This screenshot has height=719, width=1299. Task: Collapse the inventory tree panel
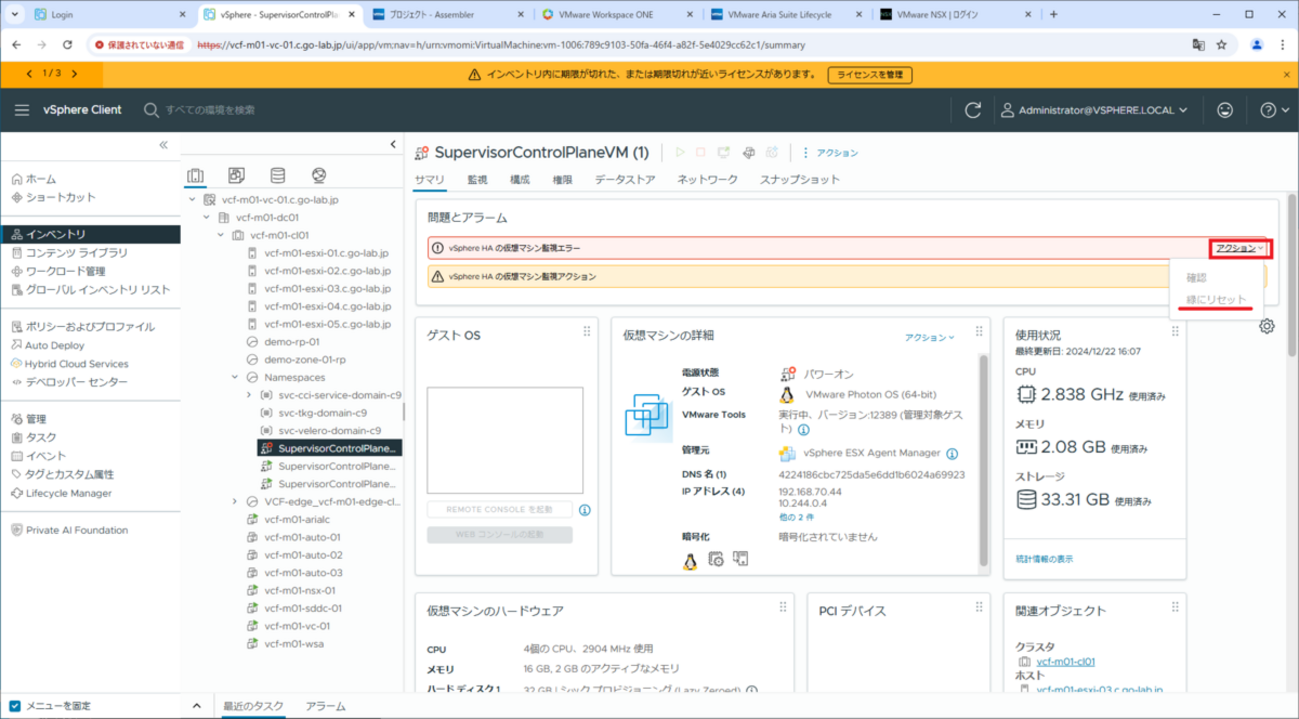pyautogui.click(x=393, y=145)
